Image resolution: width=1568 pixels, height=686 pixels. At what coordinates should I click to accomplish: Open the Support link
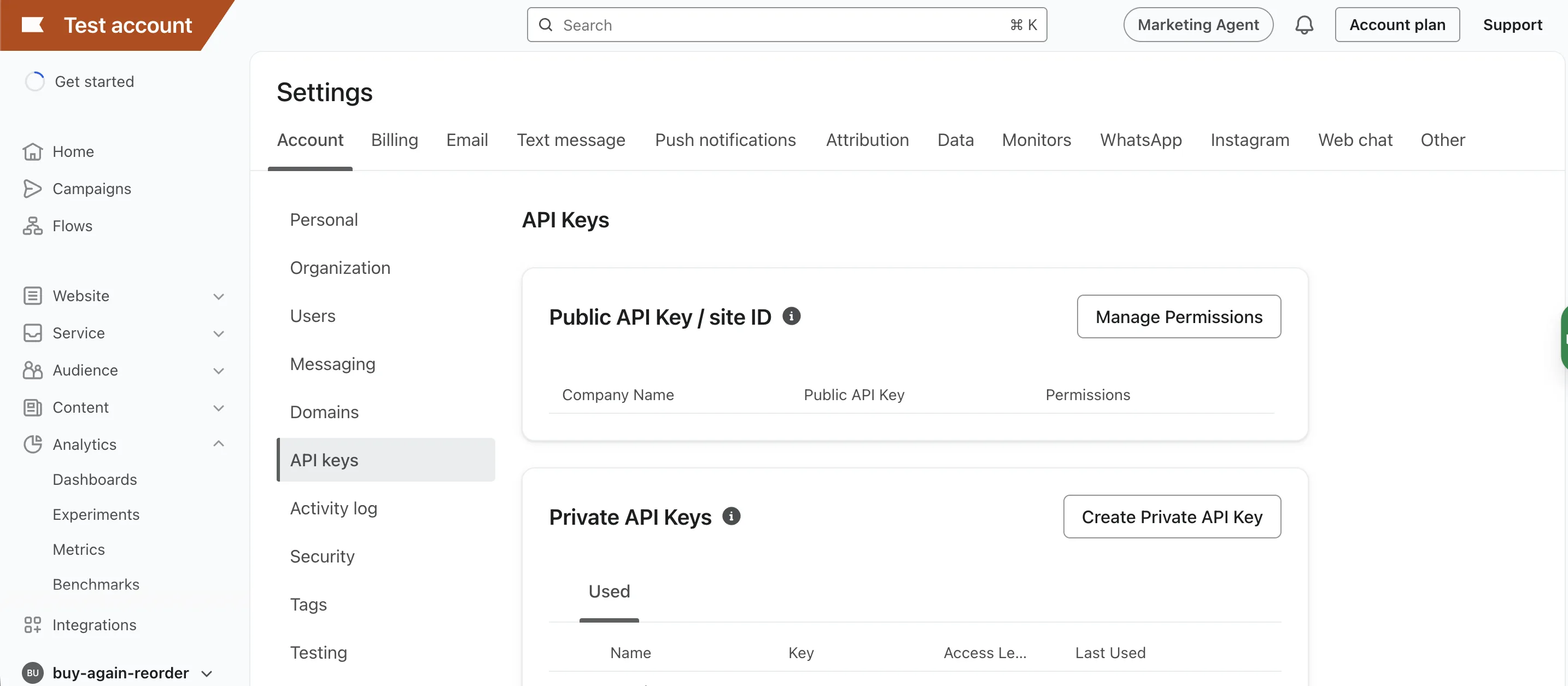click(1512, 25)
